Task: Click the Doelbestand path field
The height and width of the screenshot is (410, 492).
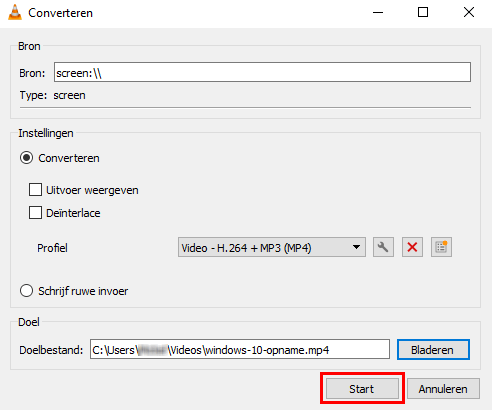Action: point(240,349)
